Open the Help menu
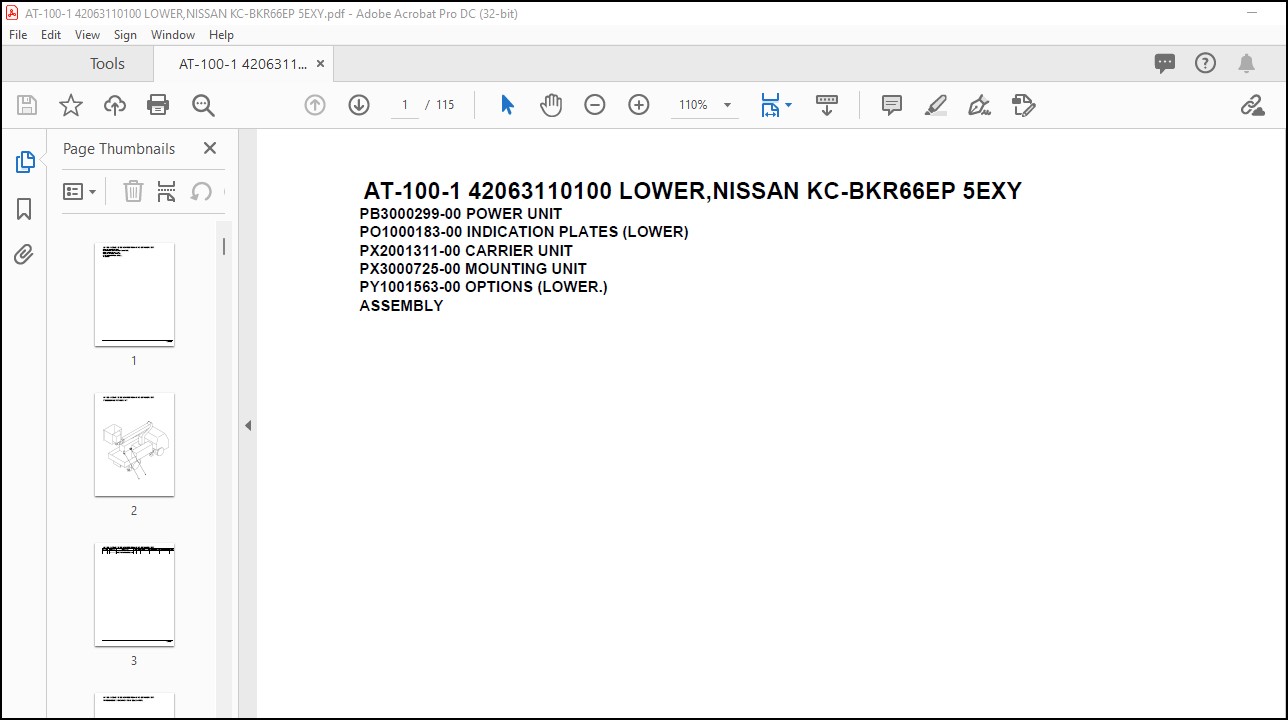 click(x=221, y=34)
